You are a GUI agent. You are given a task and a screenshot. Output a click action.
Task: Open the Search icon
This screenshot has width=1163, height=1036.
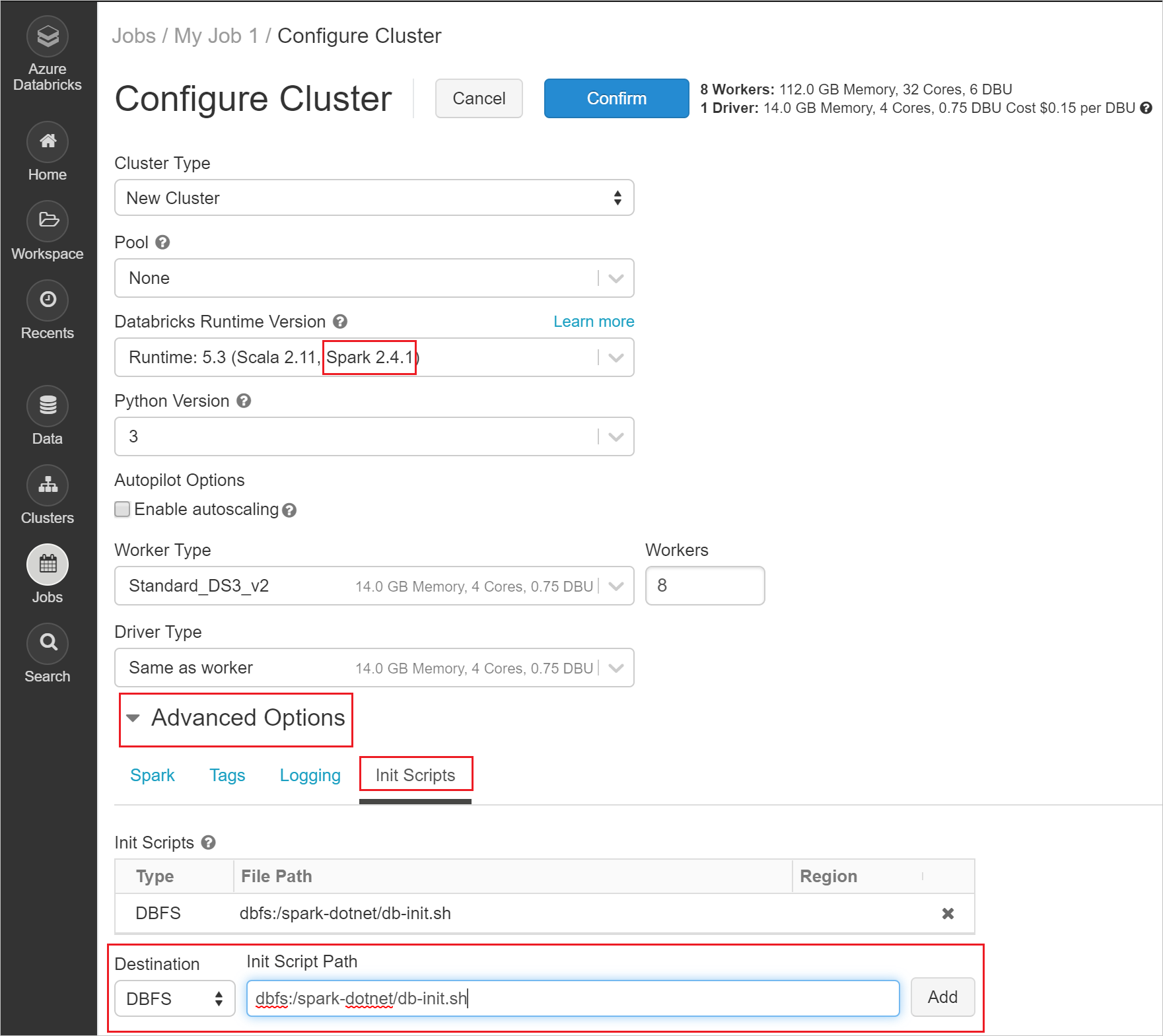[x=47, y=643]
